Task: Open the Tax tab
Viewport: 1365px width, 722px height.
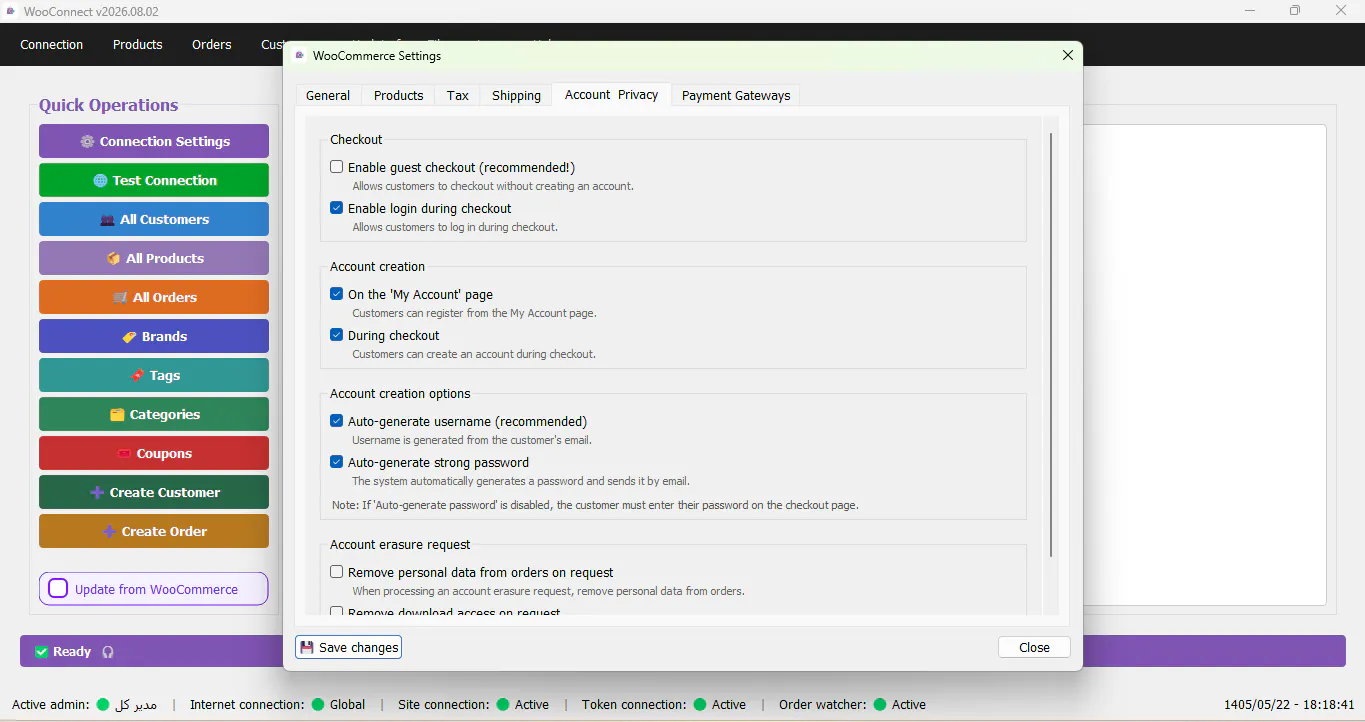Action: (x=458, y=95)
